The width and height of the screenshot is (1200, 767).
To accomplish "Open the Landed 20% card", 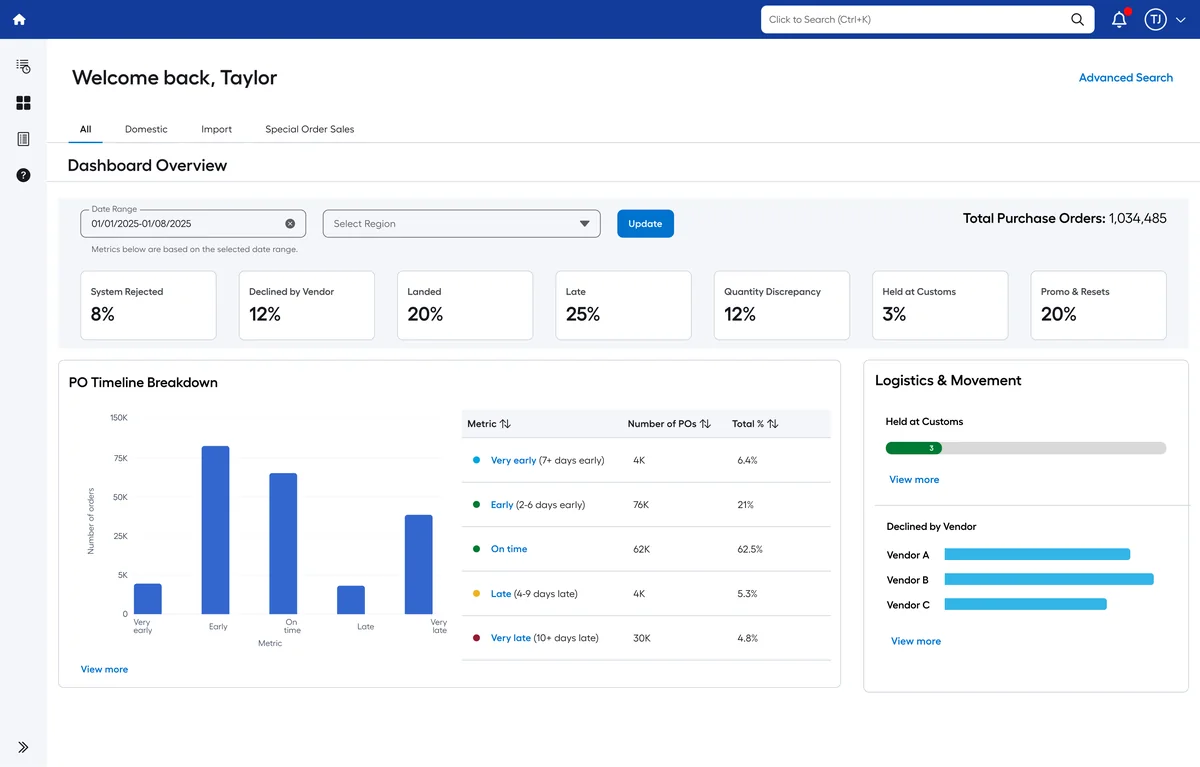I will [x=465, y=305].
